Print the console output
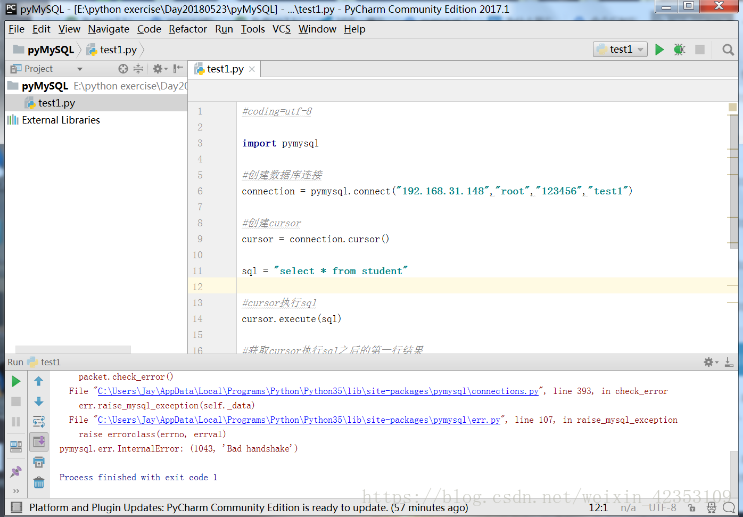Image resolution: width=743 pixels, height=517 pixels. coord(39,462)
